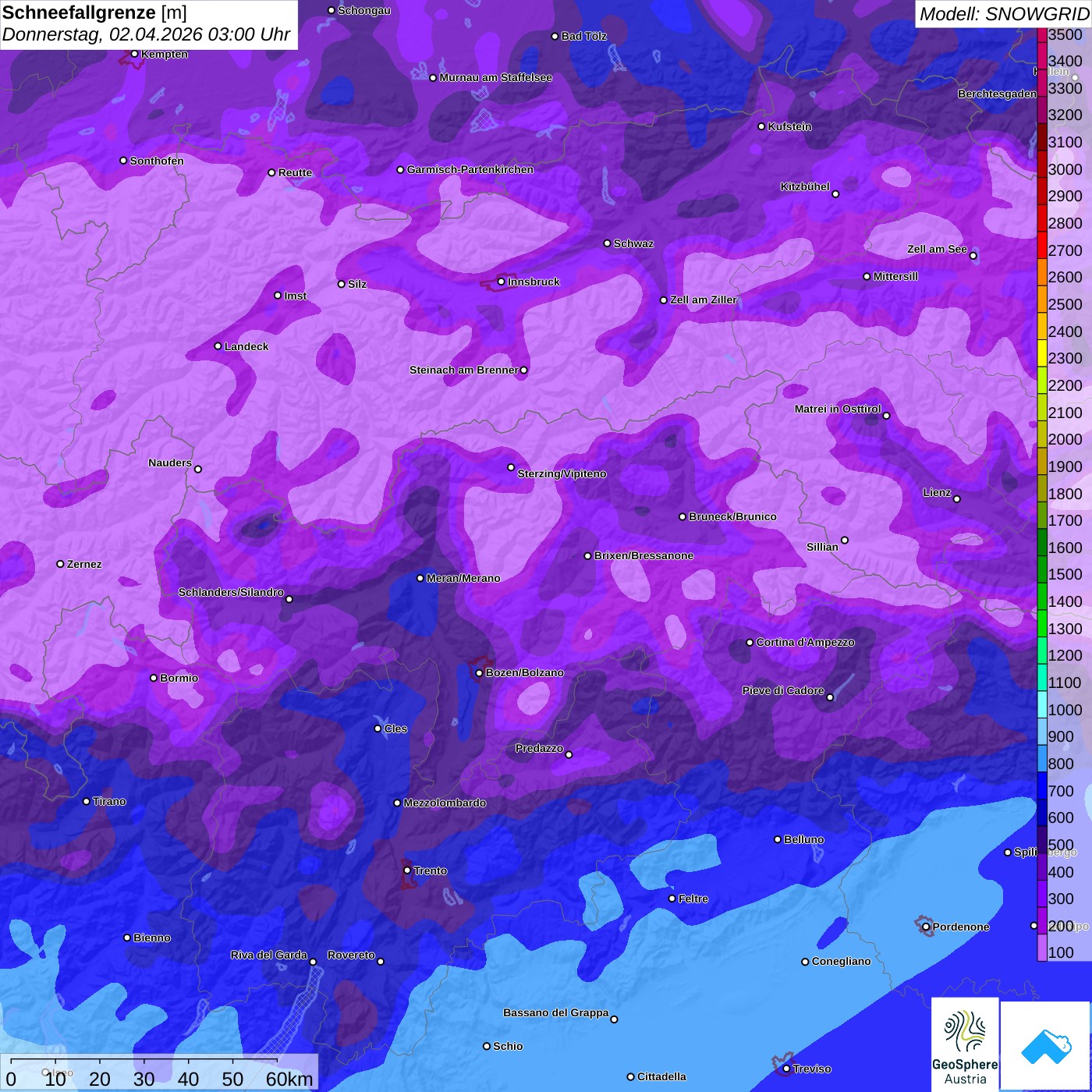Click the Zernez location dot

click(60, 564)
